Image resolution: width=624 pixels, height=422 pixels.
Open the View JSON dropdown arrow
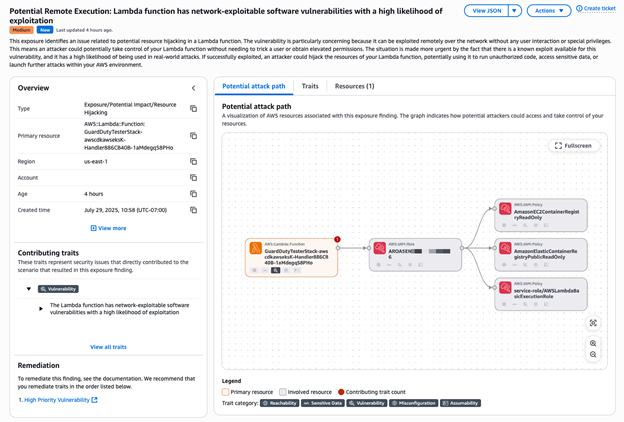(x=515, y=11)
